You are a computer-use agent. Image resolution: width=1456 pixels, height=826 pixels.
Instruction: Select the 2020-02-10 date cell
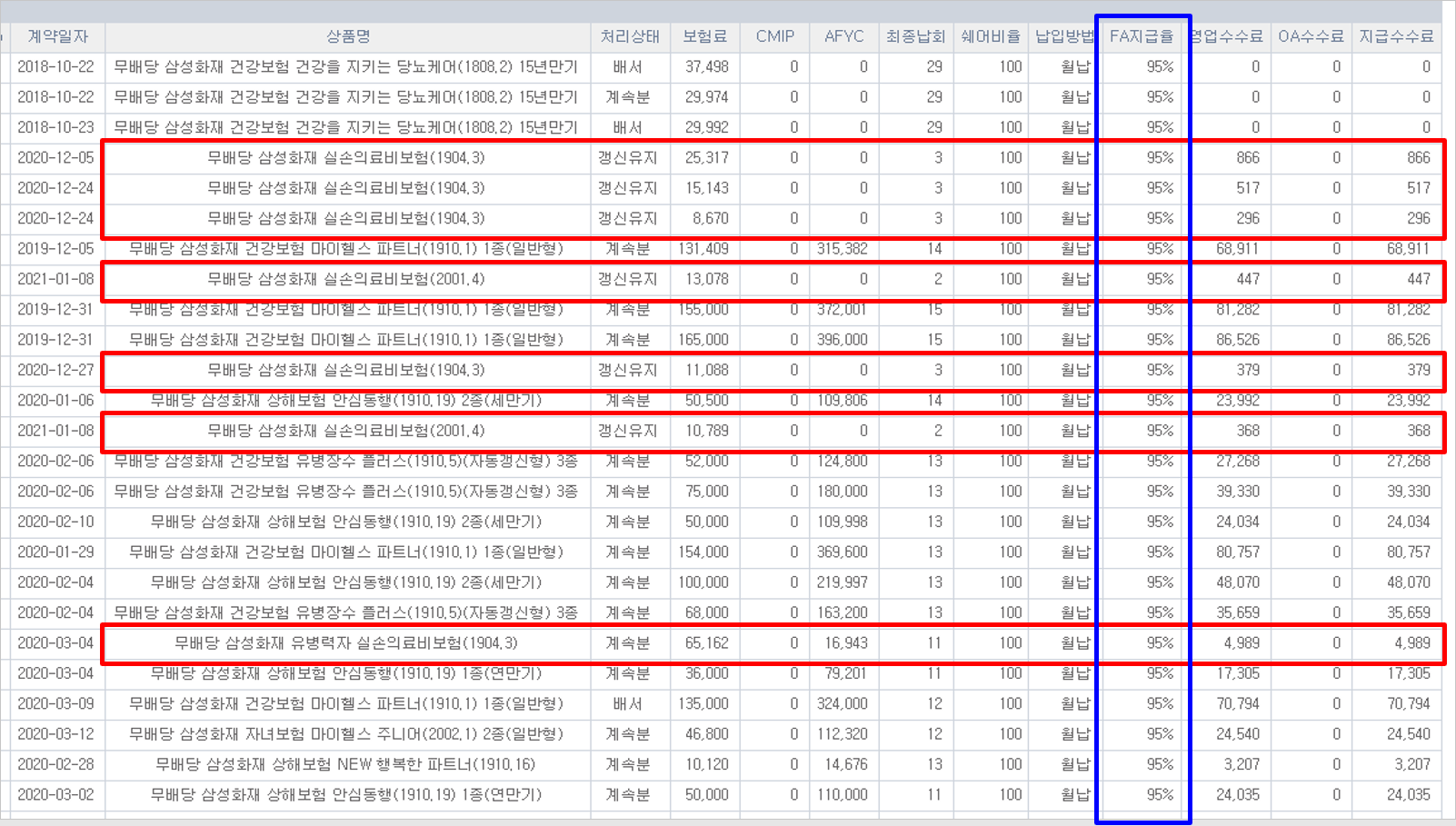[55, 522]
